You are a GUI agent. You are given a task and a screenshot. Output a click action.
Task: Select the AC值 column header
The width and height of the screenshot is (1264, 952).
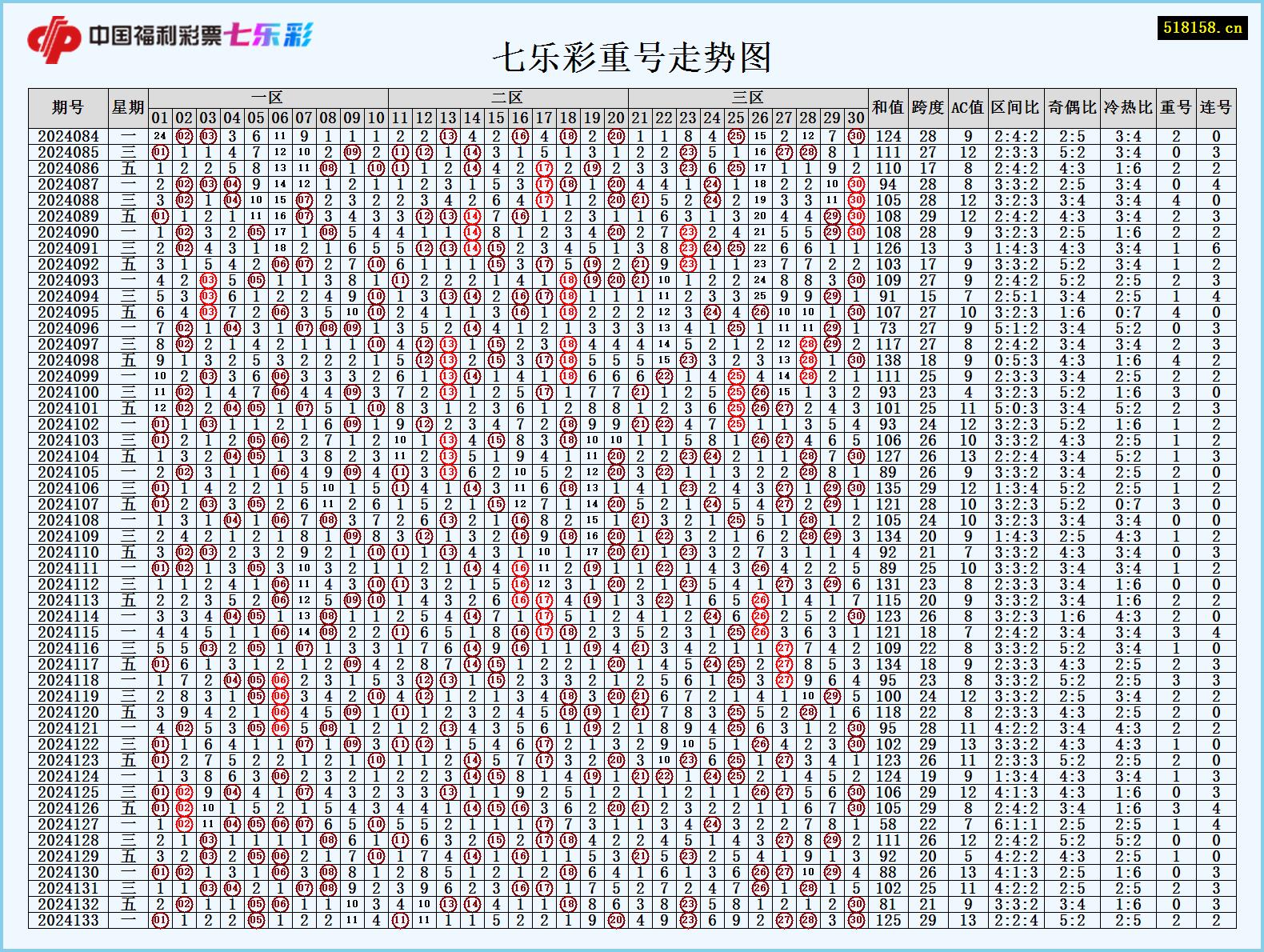click(x=968, y=108)
